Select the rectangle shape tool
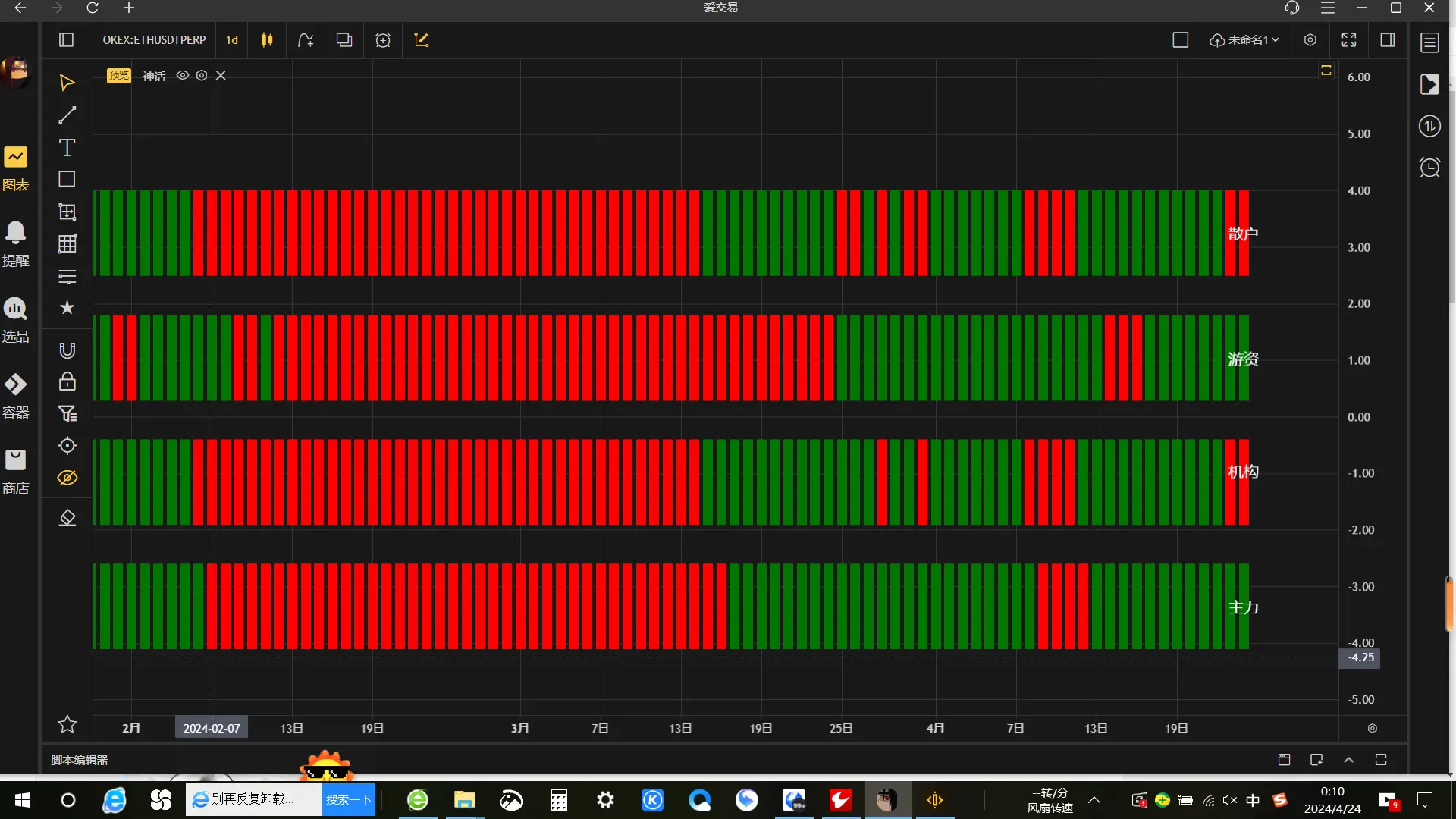This screenshot has height=819, width=1456. click(x=67, y=179)
